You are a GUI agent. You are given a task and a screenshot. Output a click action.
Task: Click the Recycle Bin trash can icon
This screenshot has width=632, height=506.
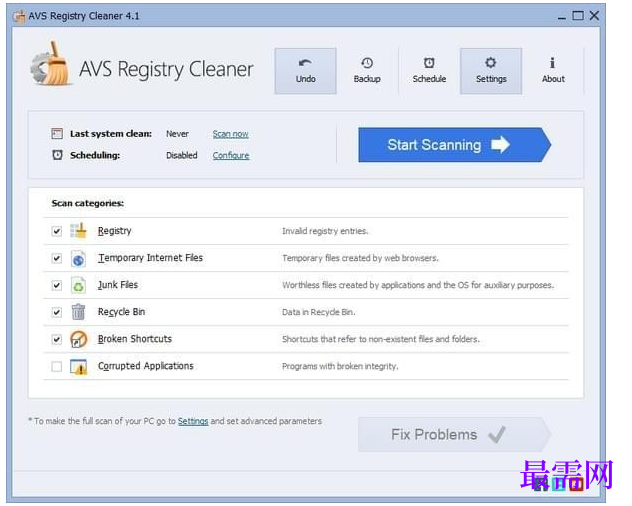[x=79, y=312]
